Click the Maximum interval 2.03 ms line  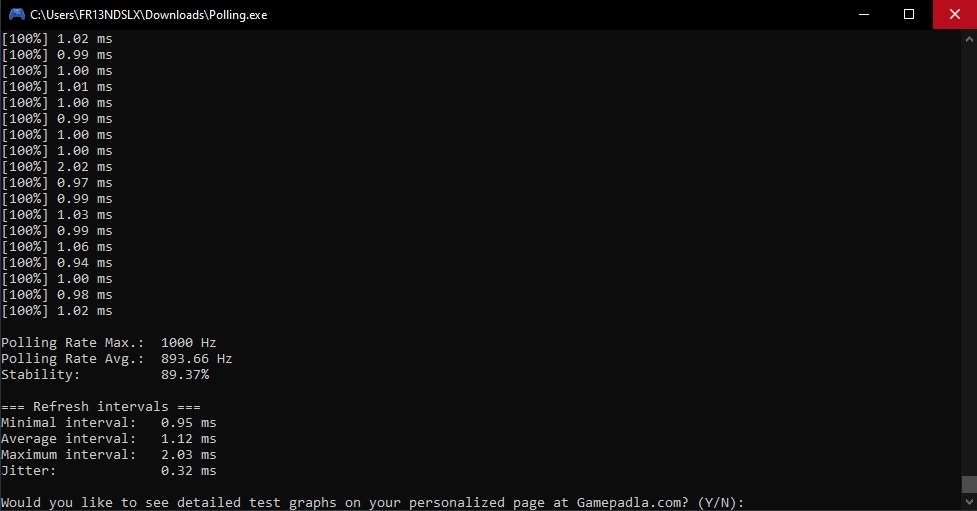coord(108,455)
